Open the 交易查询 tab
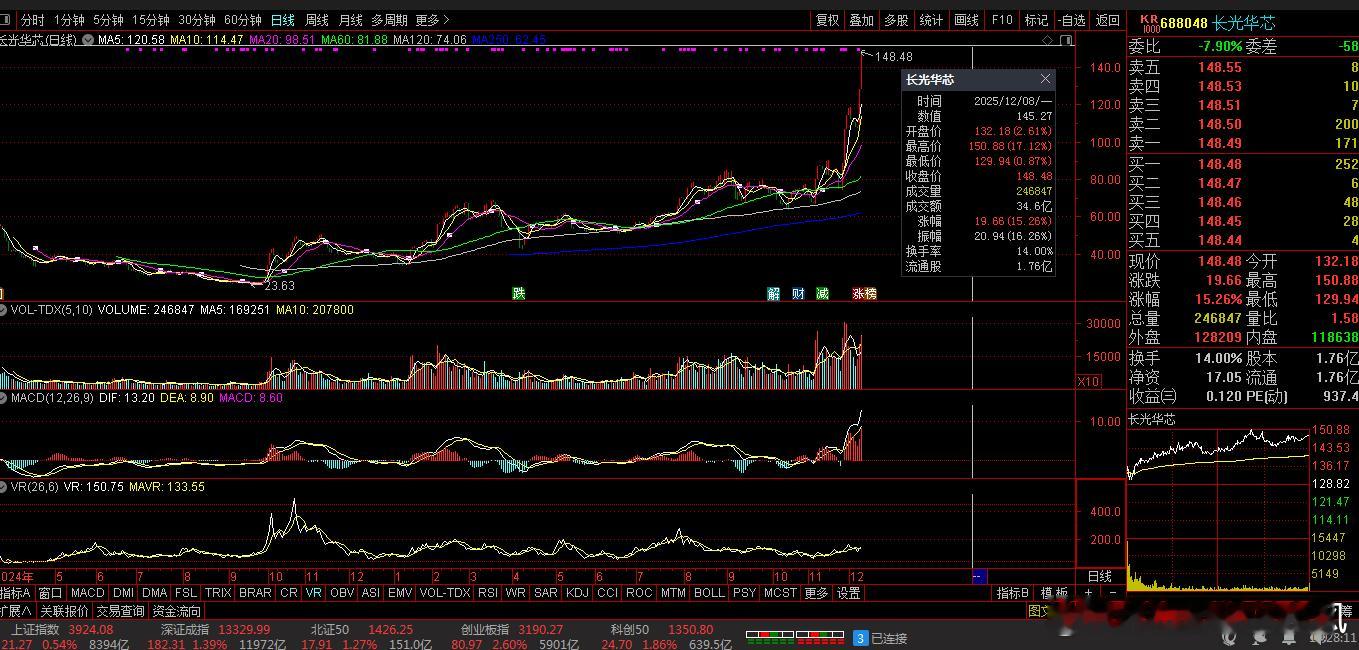The width and height of the screenshot is (1359, 650). click(x=120, y=611)
